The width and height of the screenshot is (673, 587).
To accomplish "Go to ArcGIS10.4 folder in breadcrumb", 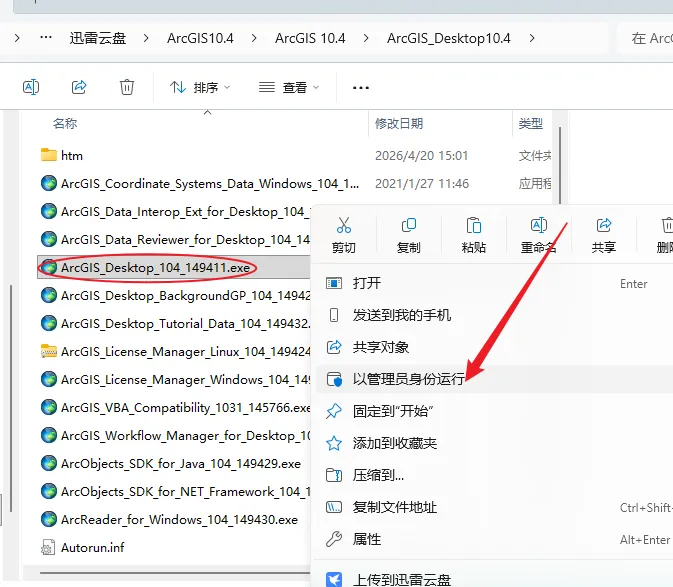I will pos(200,38).
